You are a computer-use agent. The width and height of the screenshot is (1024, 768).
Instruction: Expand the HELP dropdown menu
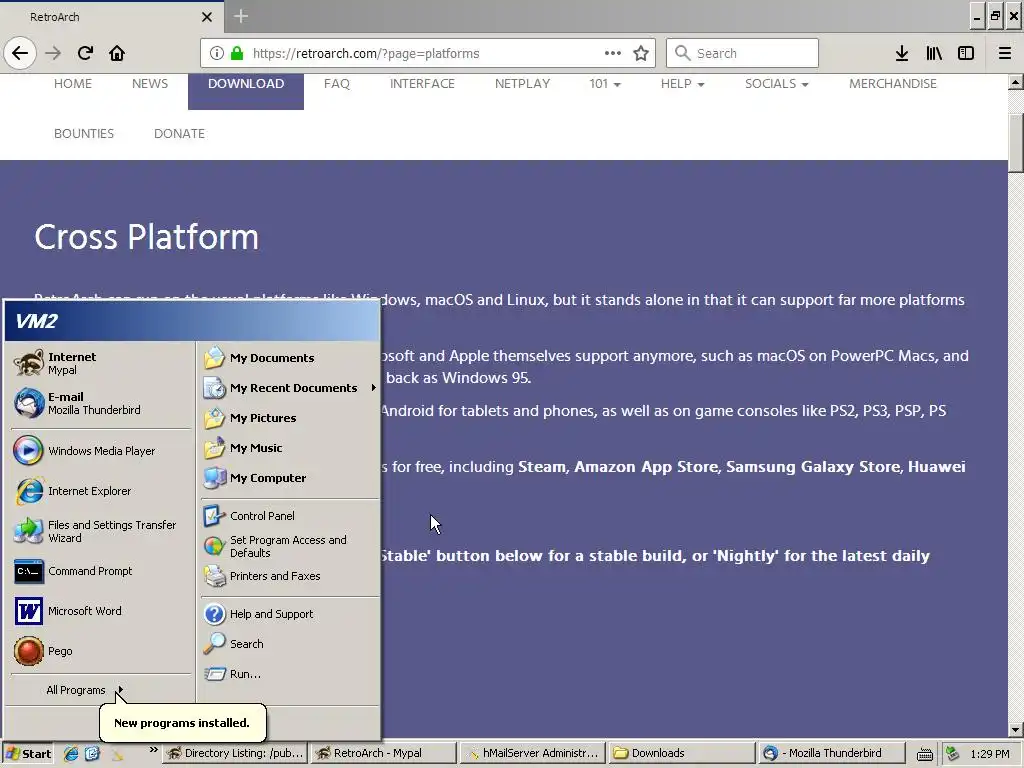click(x=682, y=84)
